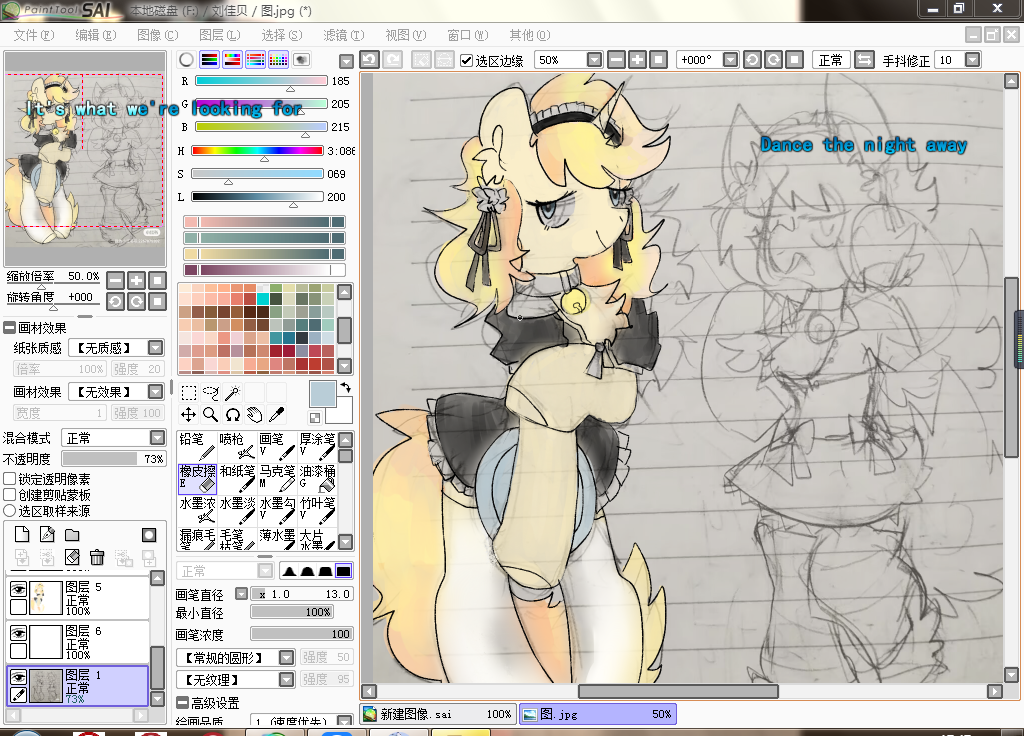Viewport: 1024px width, 736px height.
Task: Adjust the 不透明度 opacity slider
Action: click(x=114, y=458)
